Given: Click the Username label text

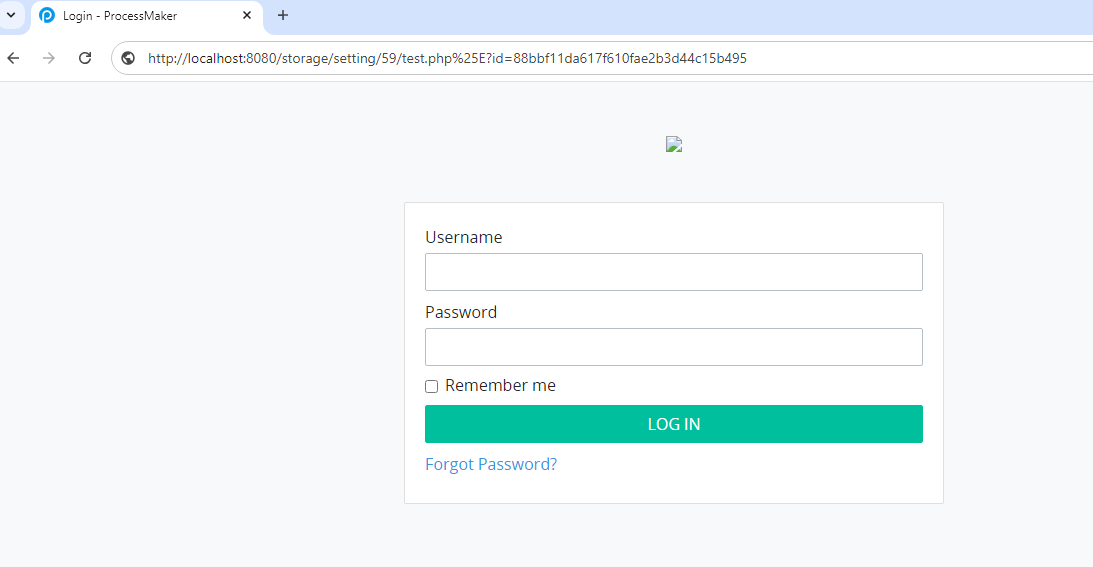Looking at the screenshot, I should point(464,237).
